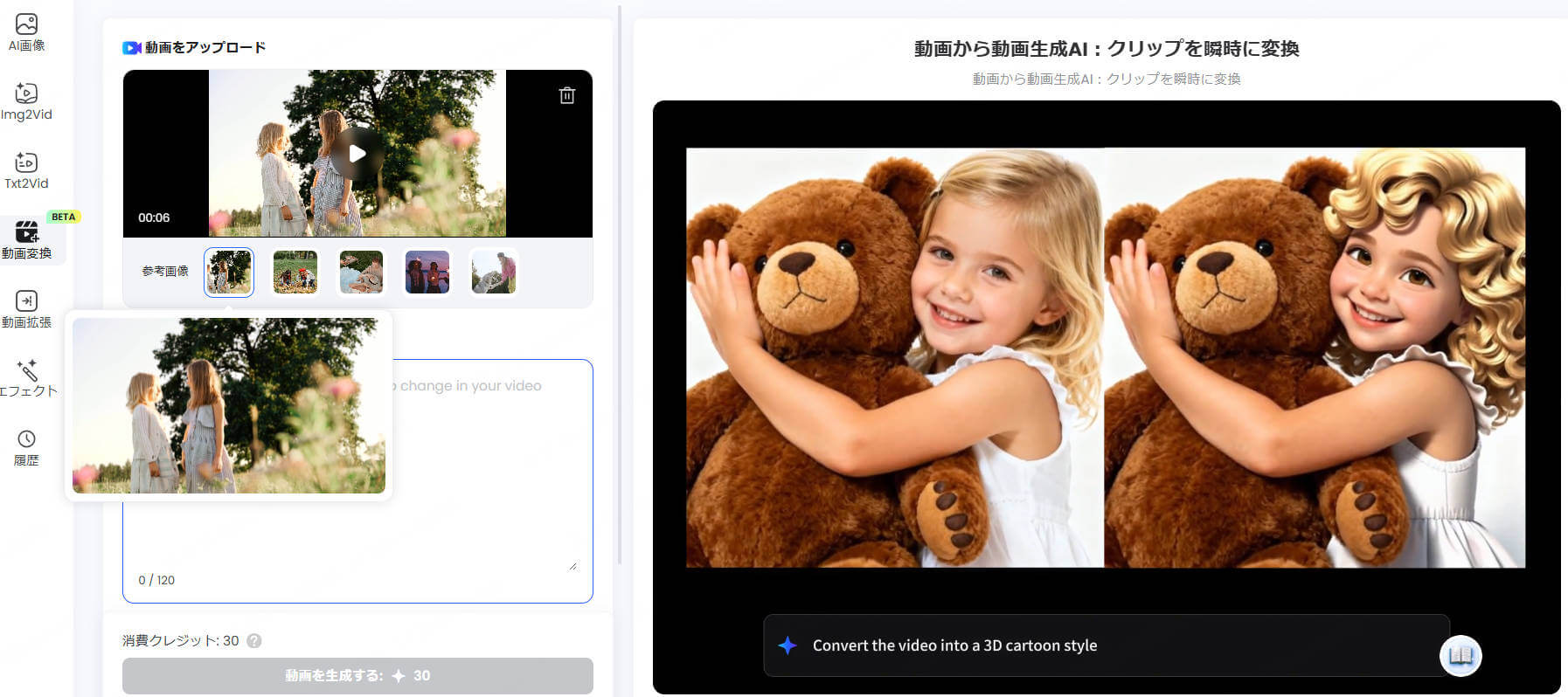Click the 3D cartoon style prompt suggestion
This screenshot has width=1568, height=697.
(954, 645)
